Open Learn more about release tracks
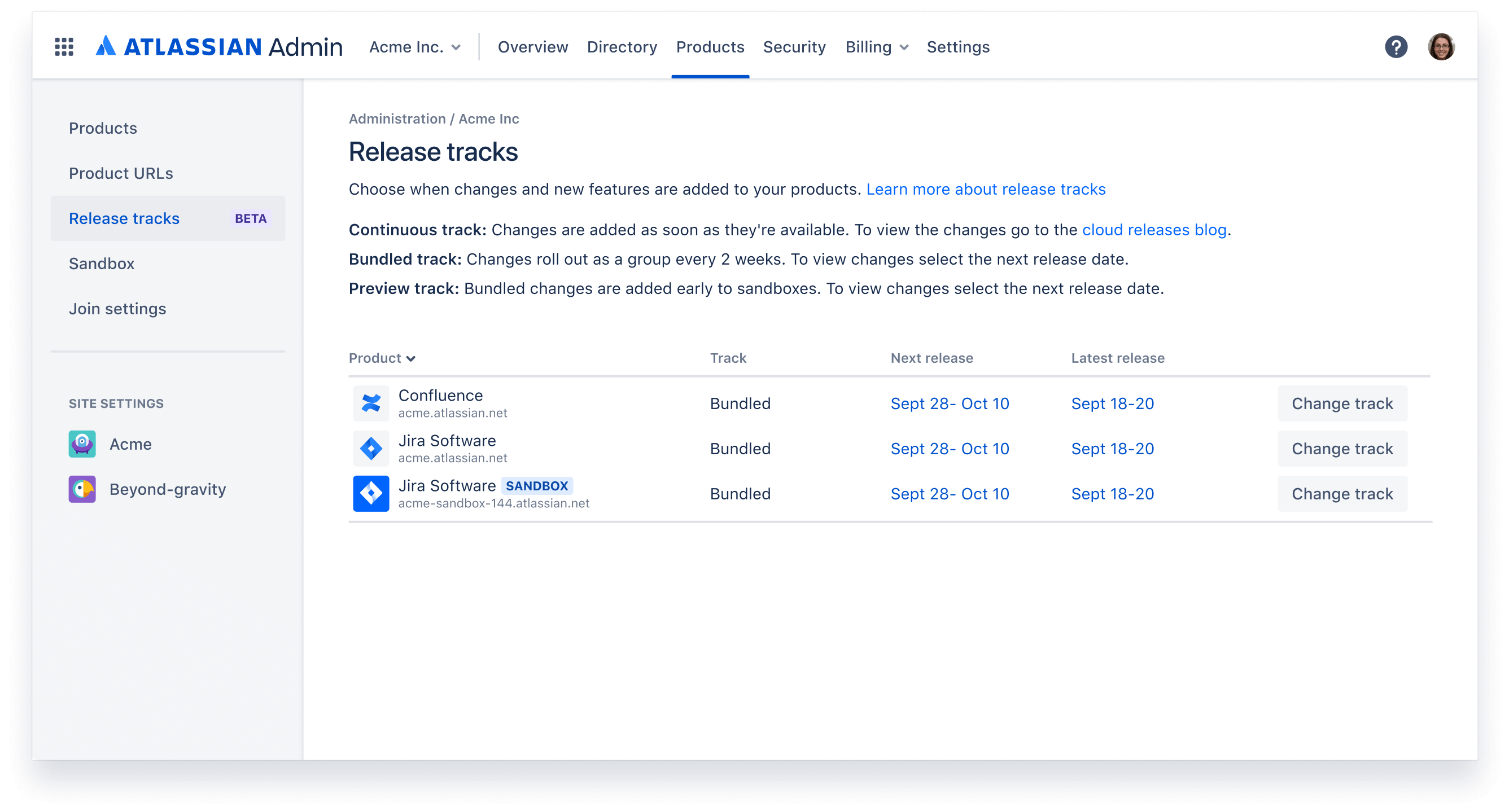This screenshot has width=1509, height=812. [986, 188]
